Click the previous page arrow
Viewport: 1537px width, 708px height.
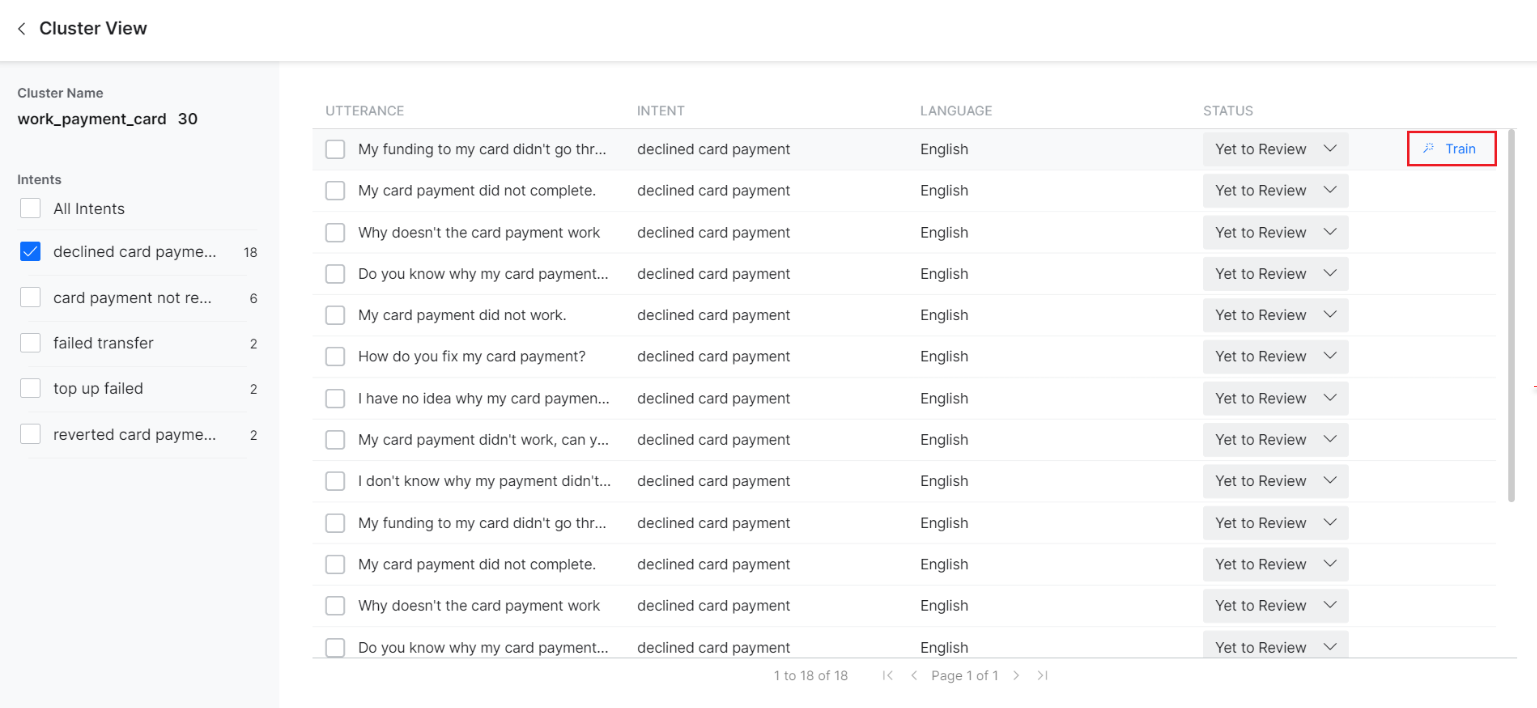click(913, 676)
